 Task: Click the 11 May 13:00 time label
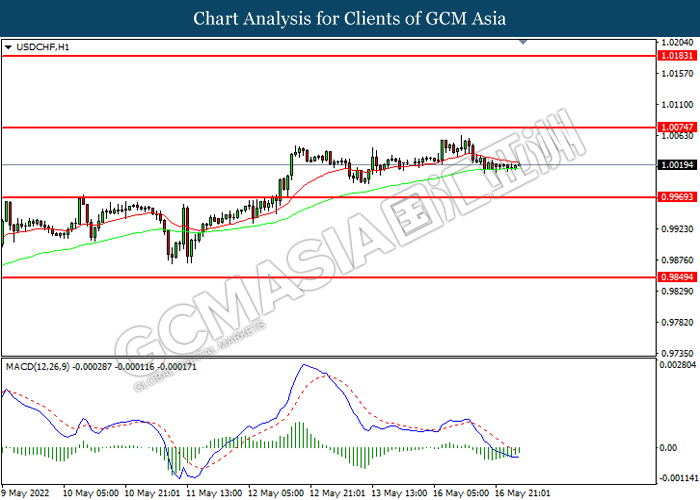tap(214, 493)
